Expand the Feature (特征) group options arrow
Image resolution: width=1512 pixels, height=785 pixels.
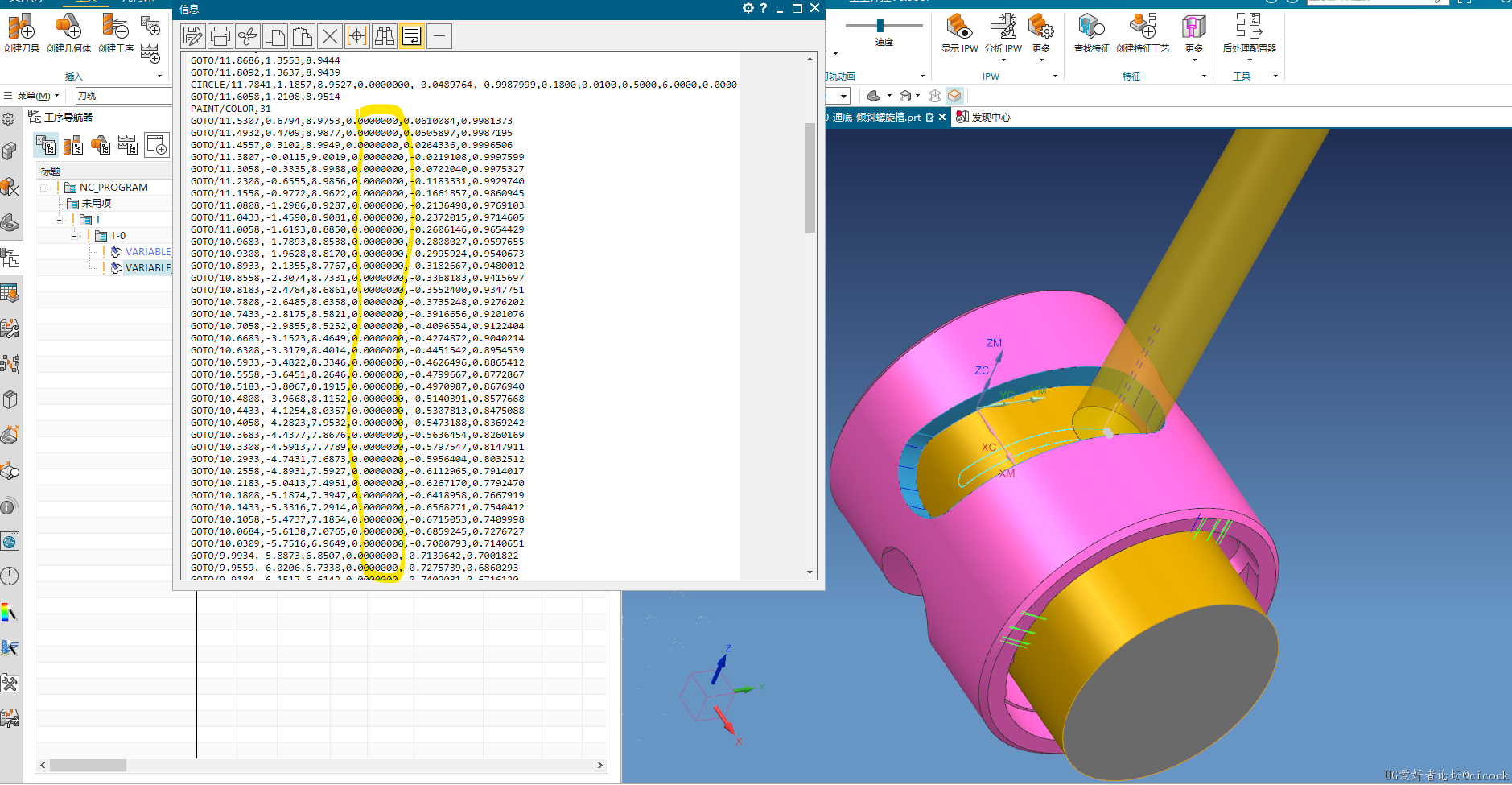[1204, 76]
